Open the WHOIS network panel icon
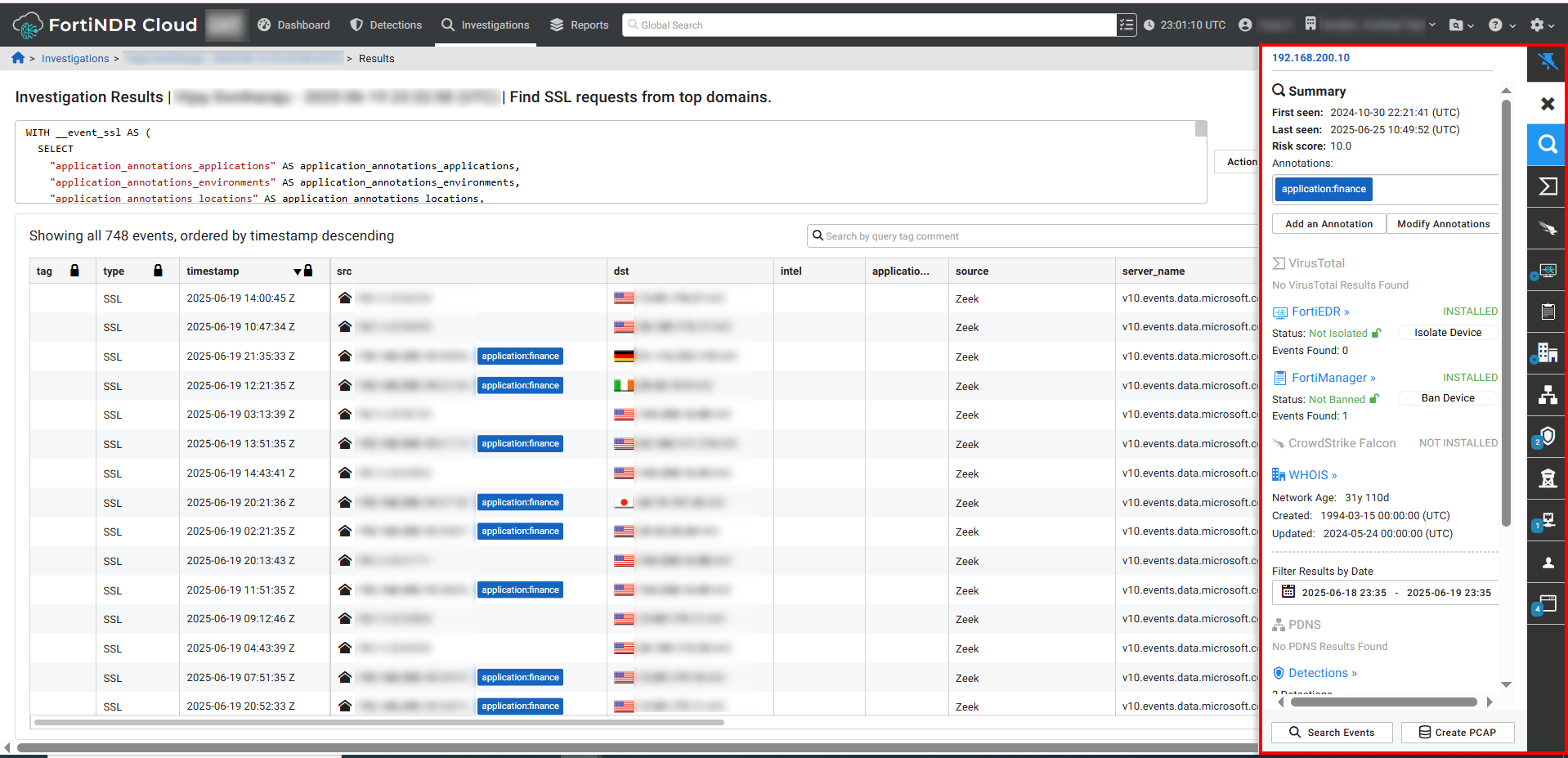The width and height of the screenshot is (1568, 758). (x=1546, y=352)
